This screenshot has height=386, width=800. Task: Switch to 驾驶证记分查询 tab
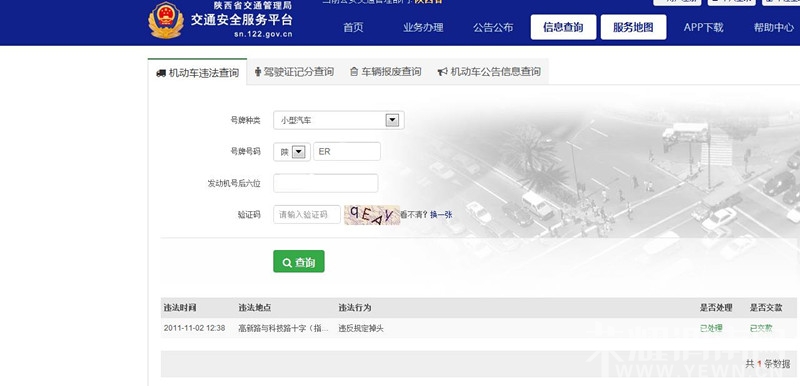[294, 72]
